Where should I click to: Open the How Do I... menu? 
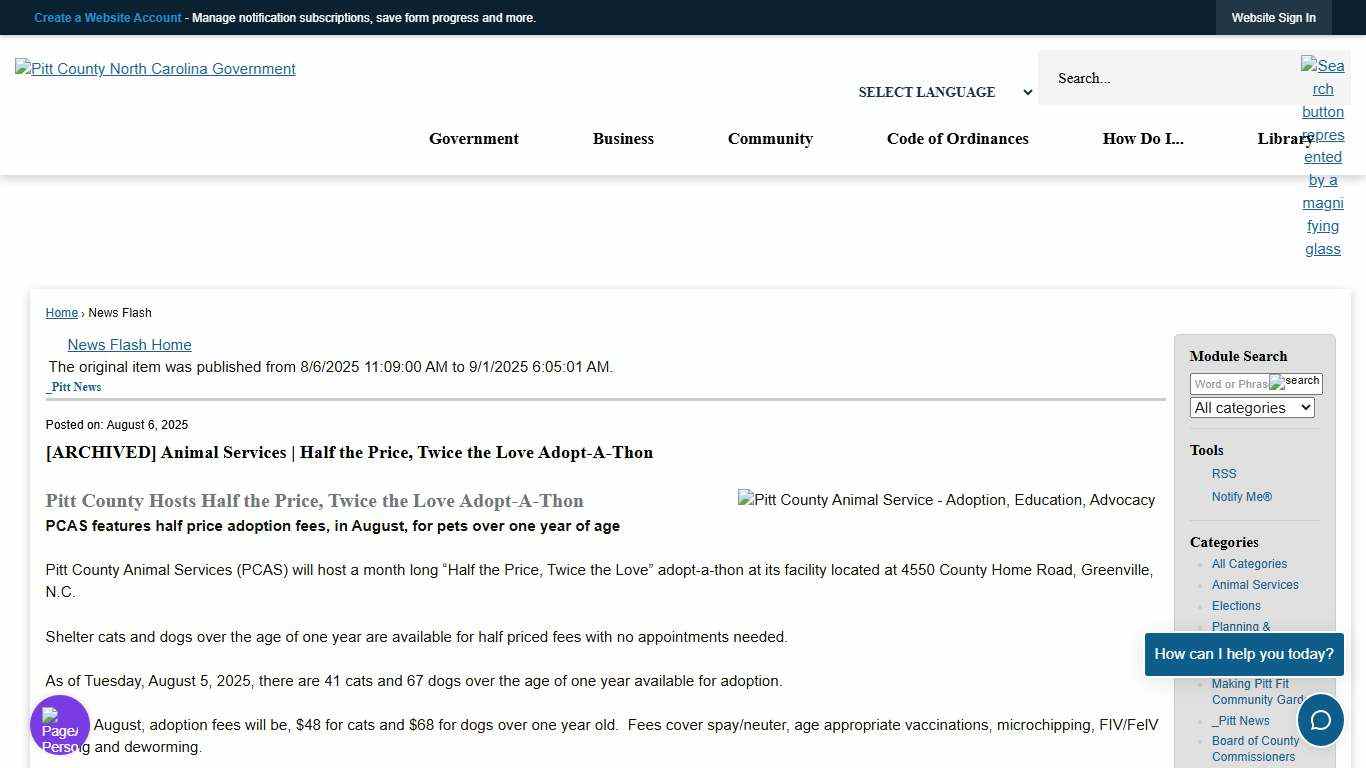click(1142, 139)
